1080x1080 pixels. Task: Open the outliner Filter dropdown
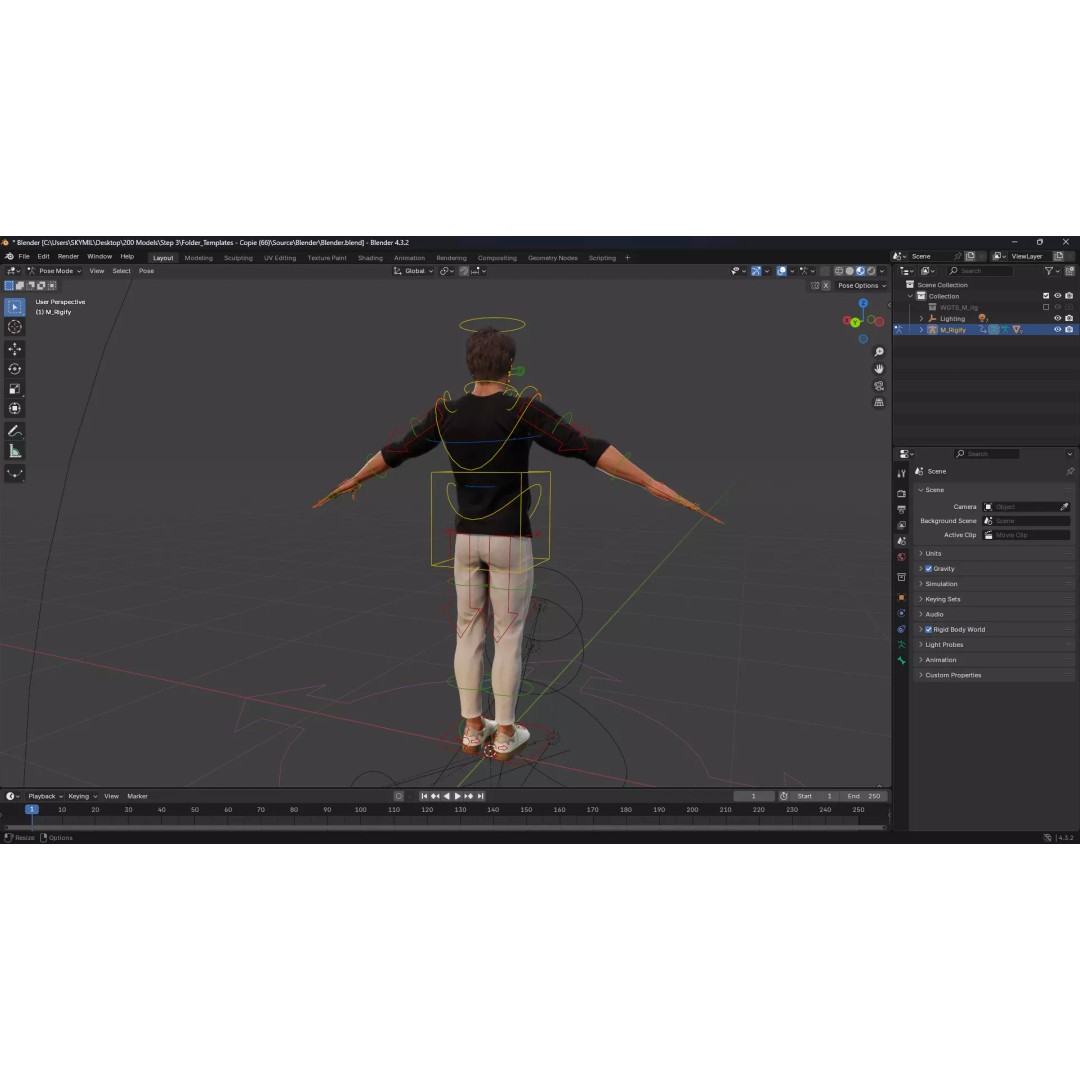pos(1052,271)
